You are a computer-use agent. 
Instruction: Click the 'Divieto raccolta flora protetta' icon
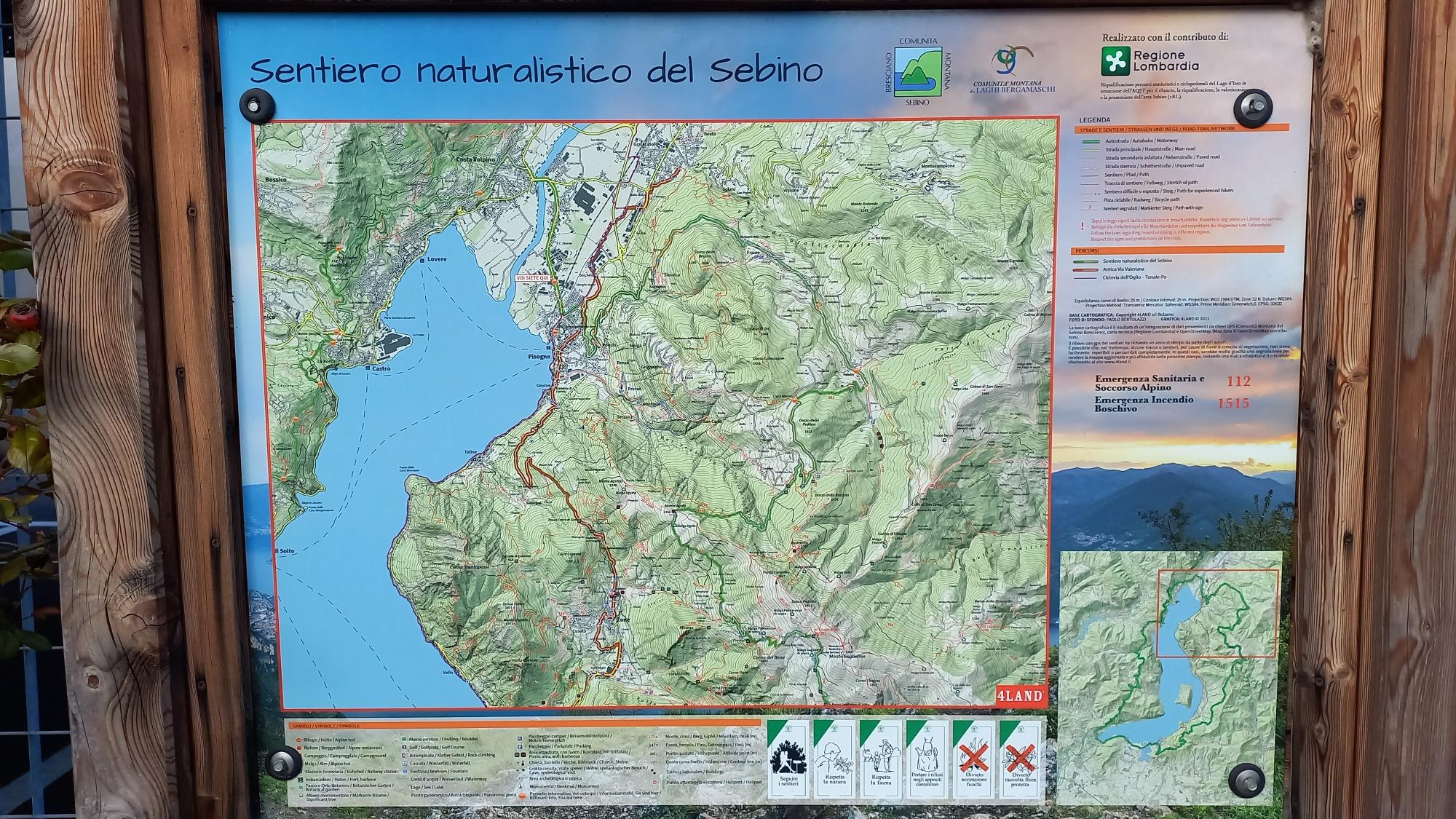(x=1020, y=758)
